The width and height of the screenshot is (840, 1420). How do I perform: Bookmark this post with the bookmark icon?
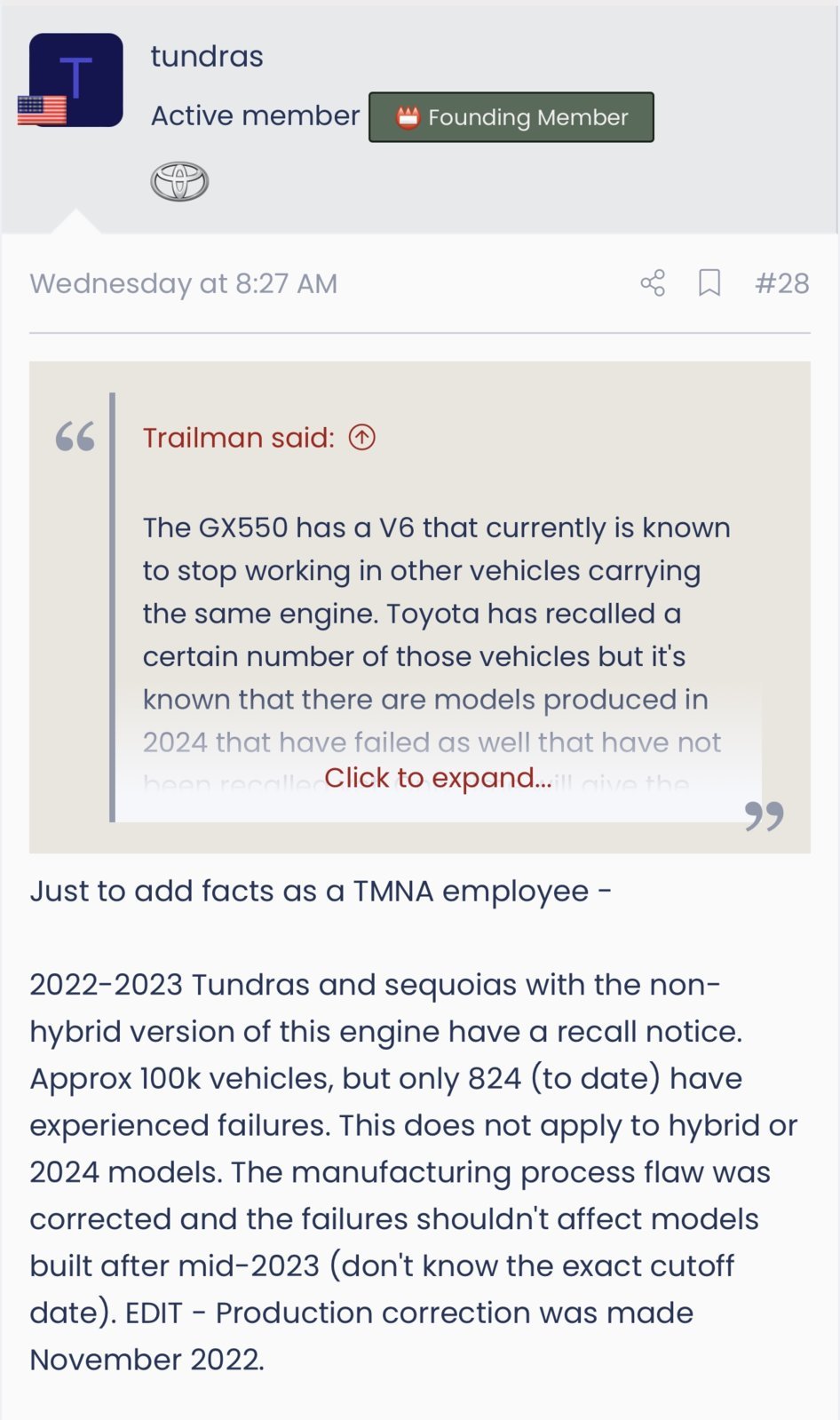point(709,283)
